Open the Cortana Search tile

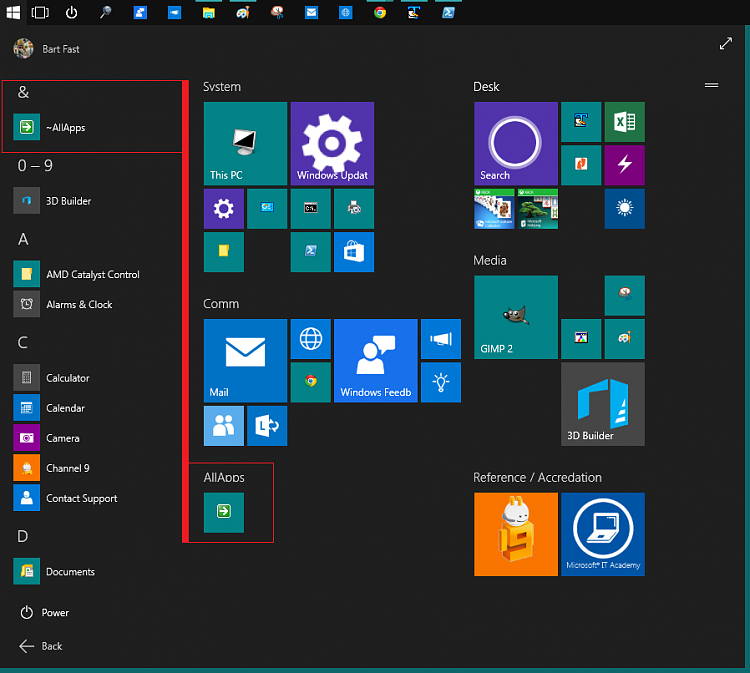coord(516,143)
